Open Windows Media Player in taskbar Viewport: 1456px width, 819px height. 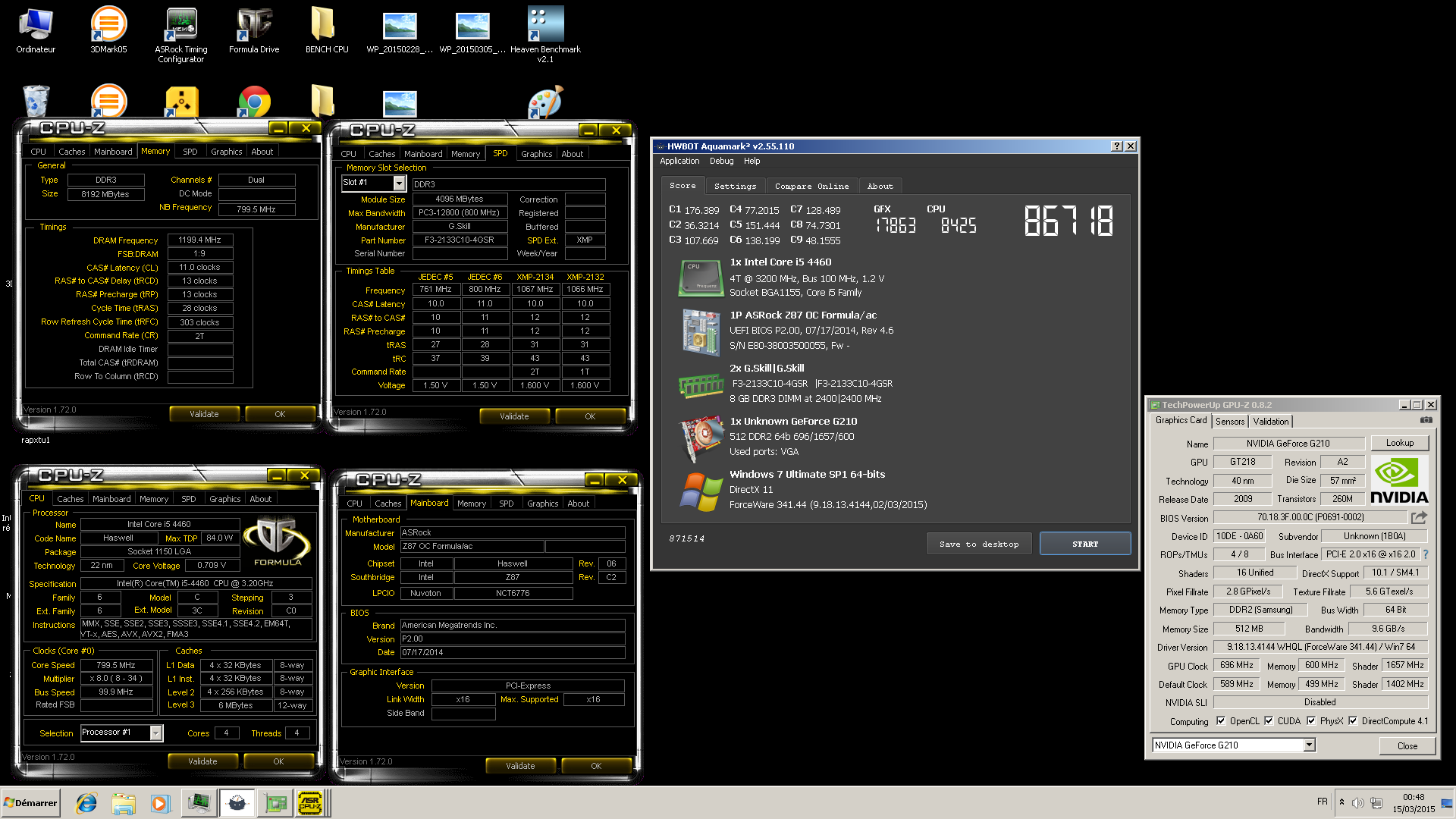click(160, 803)
